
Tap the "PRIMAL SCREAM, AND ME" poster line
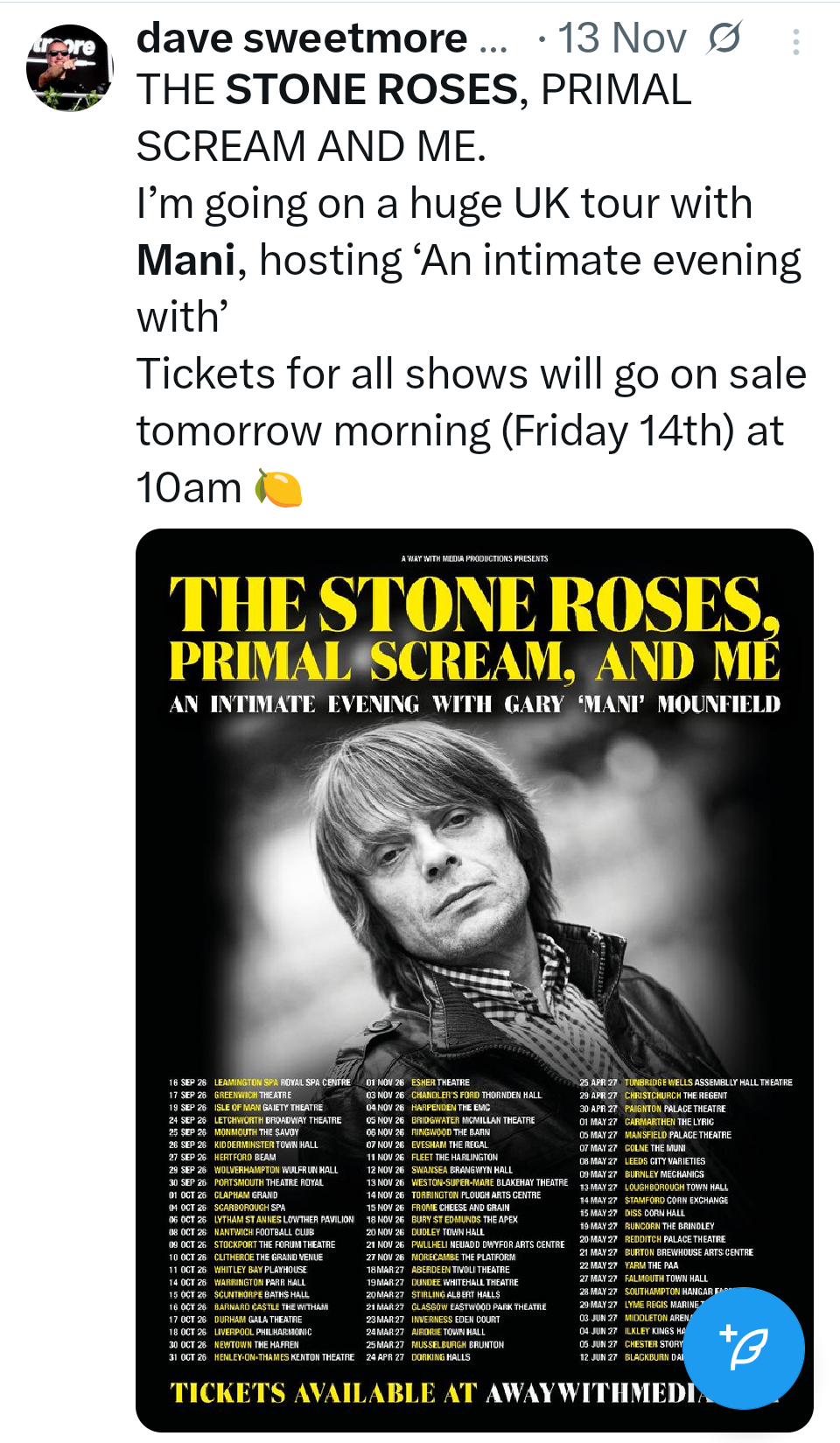click(x=473, y=661)
